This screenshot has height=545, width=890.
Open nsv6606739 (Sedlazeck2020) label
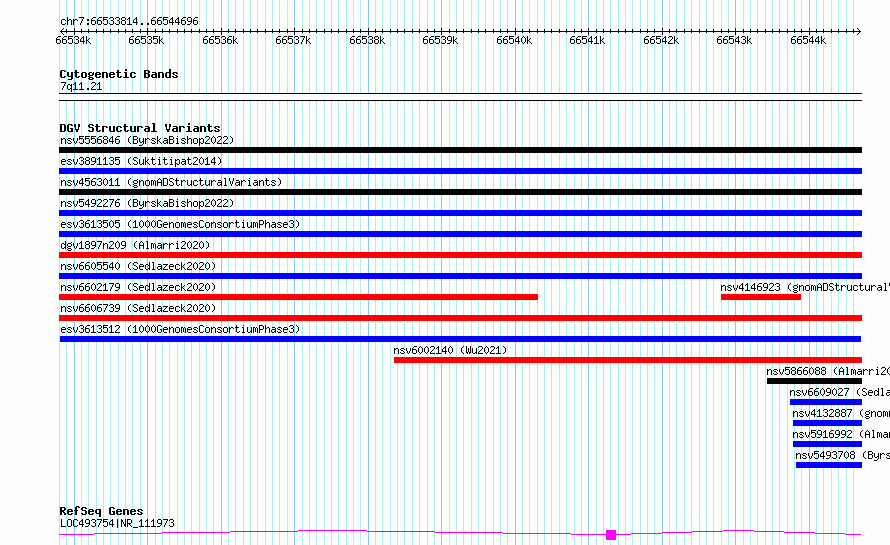click(138, 308)
